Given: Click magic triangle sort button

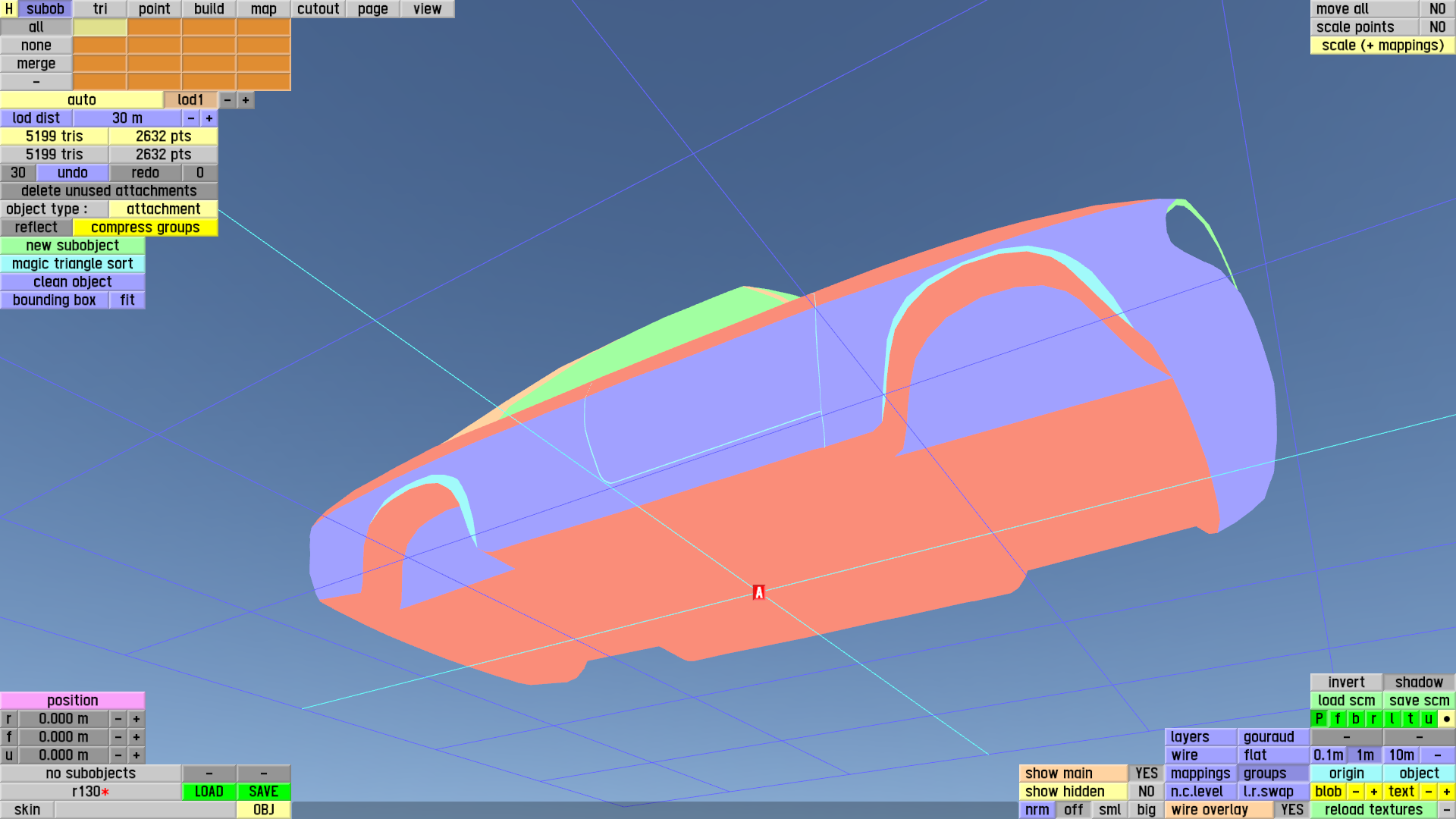Looking at the screenshot, I should tap(73, 264).
